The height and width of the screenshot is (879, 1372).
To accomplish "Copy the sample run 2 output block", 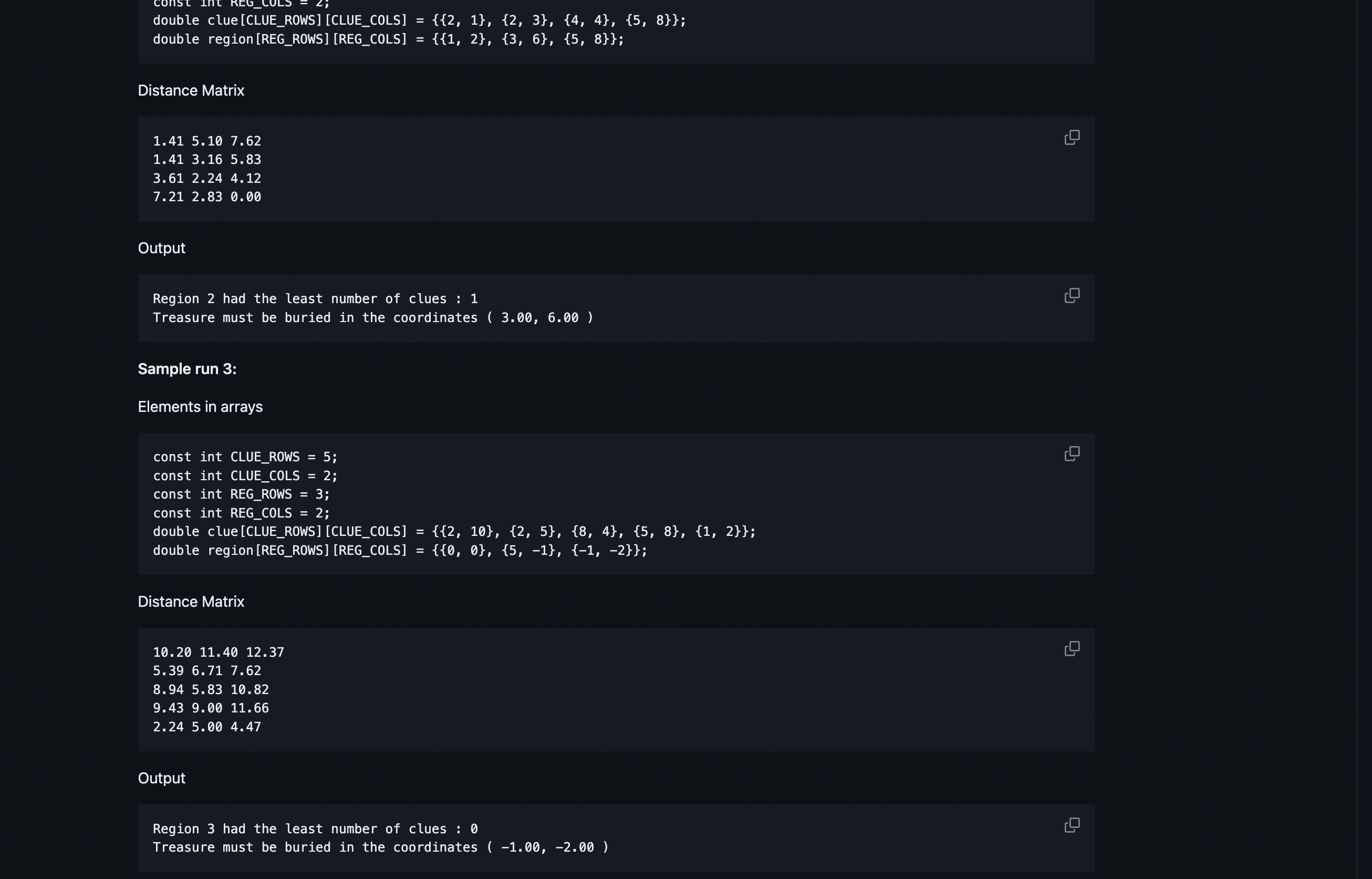I will pyautogui.click(x=1073, y=295).
